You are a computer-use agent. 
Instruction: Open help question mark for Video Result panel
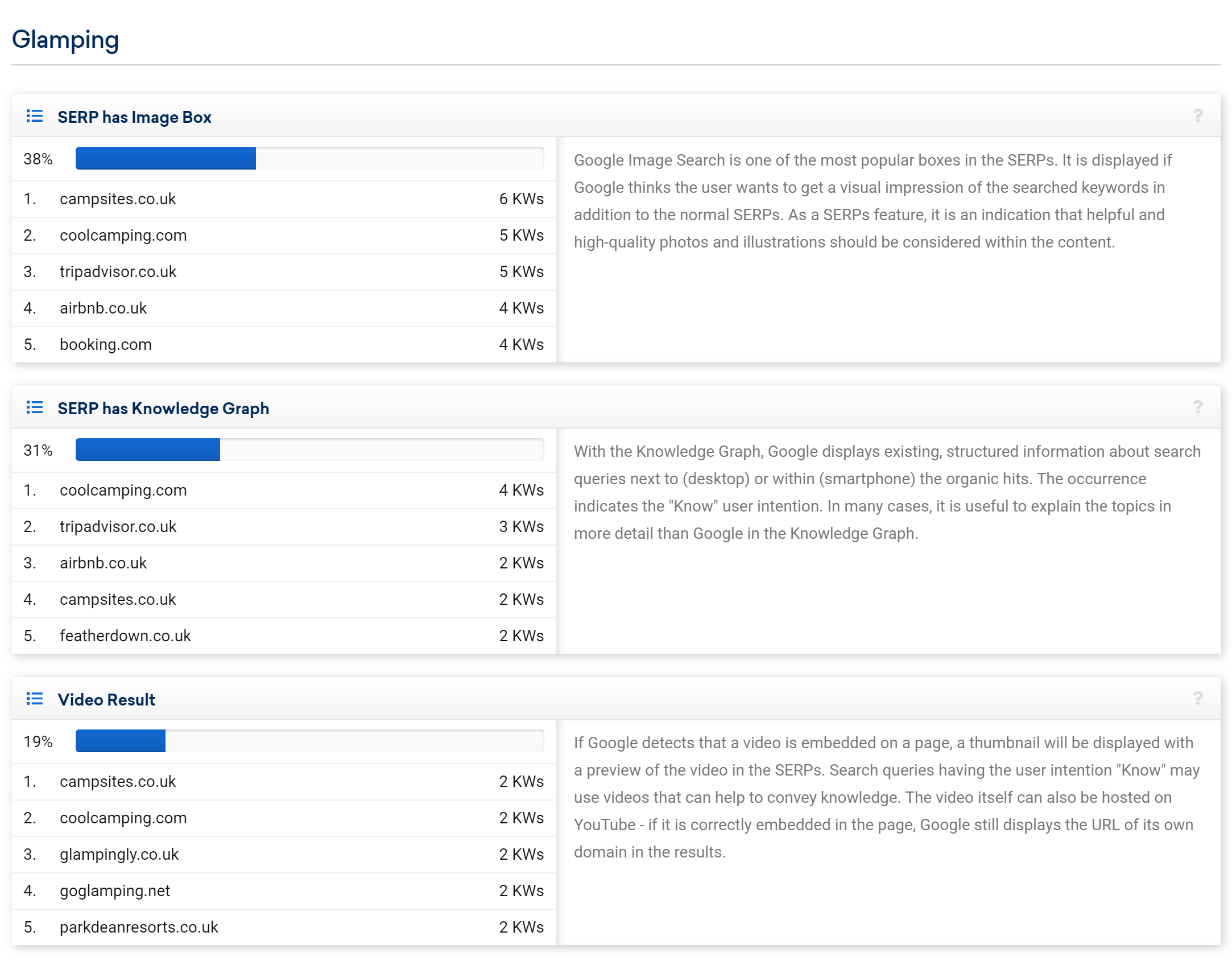click(1197, 699)
